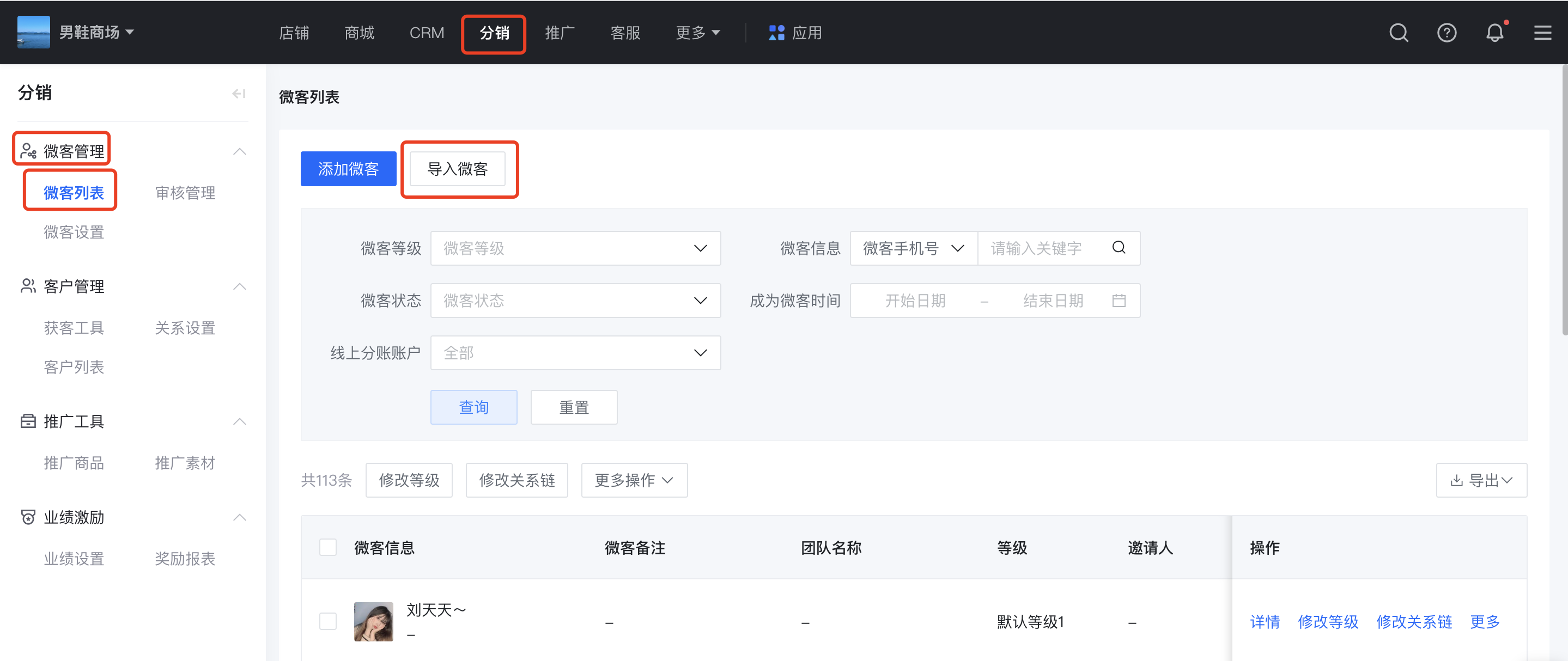Click the 添加微客 button
Screen dimensions: 1568x661
(x=348, y=169)
